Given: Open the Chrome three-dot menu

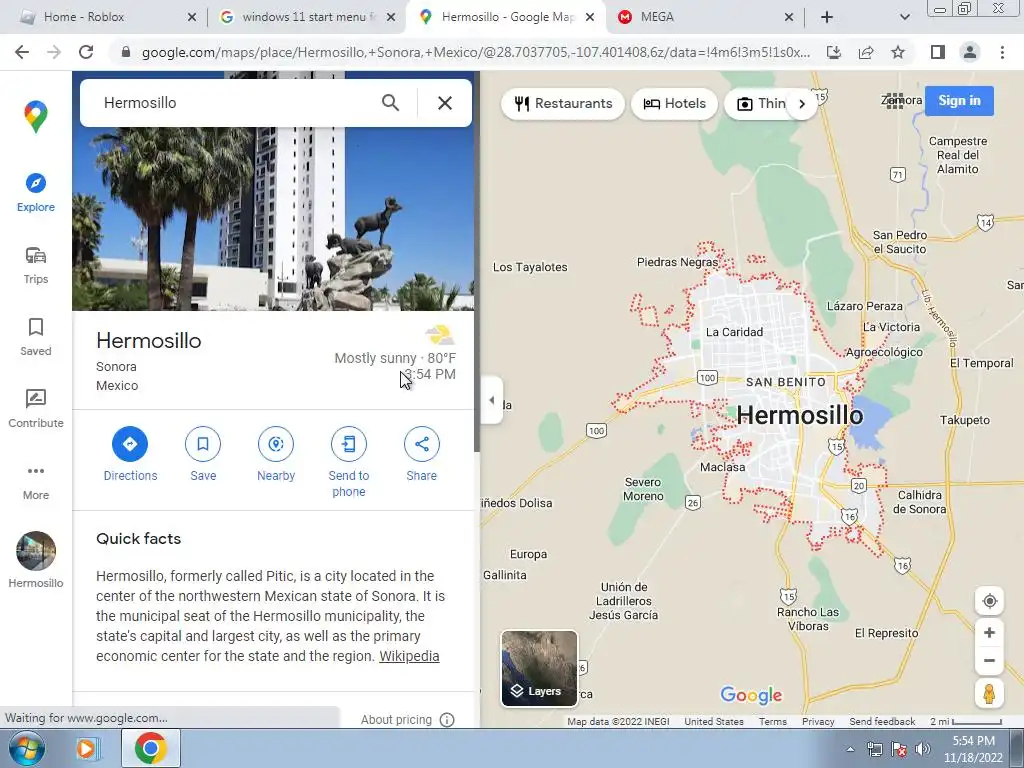Looking at the screenshot, I should click(1002, 52).
